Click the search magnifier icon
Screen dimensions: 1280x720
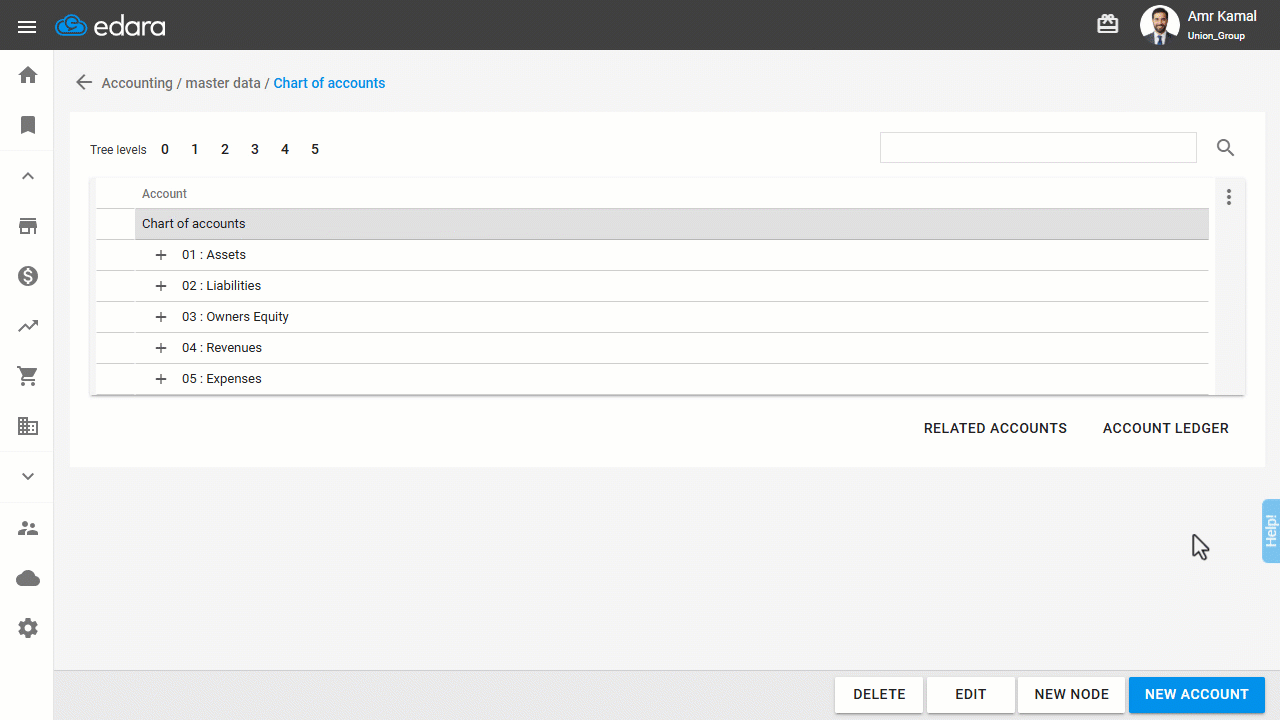pos(1225,148)
